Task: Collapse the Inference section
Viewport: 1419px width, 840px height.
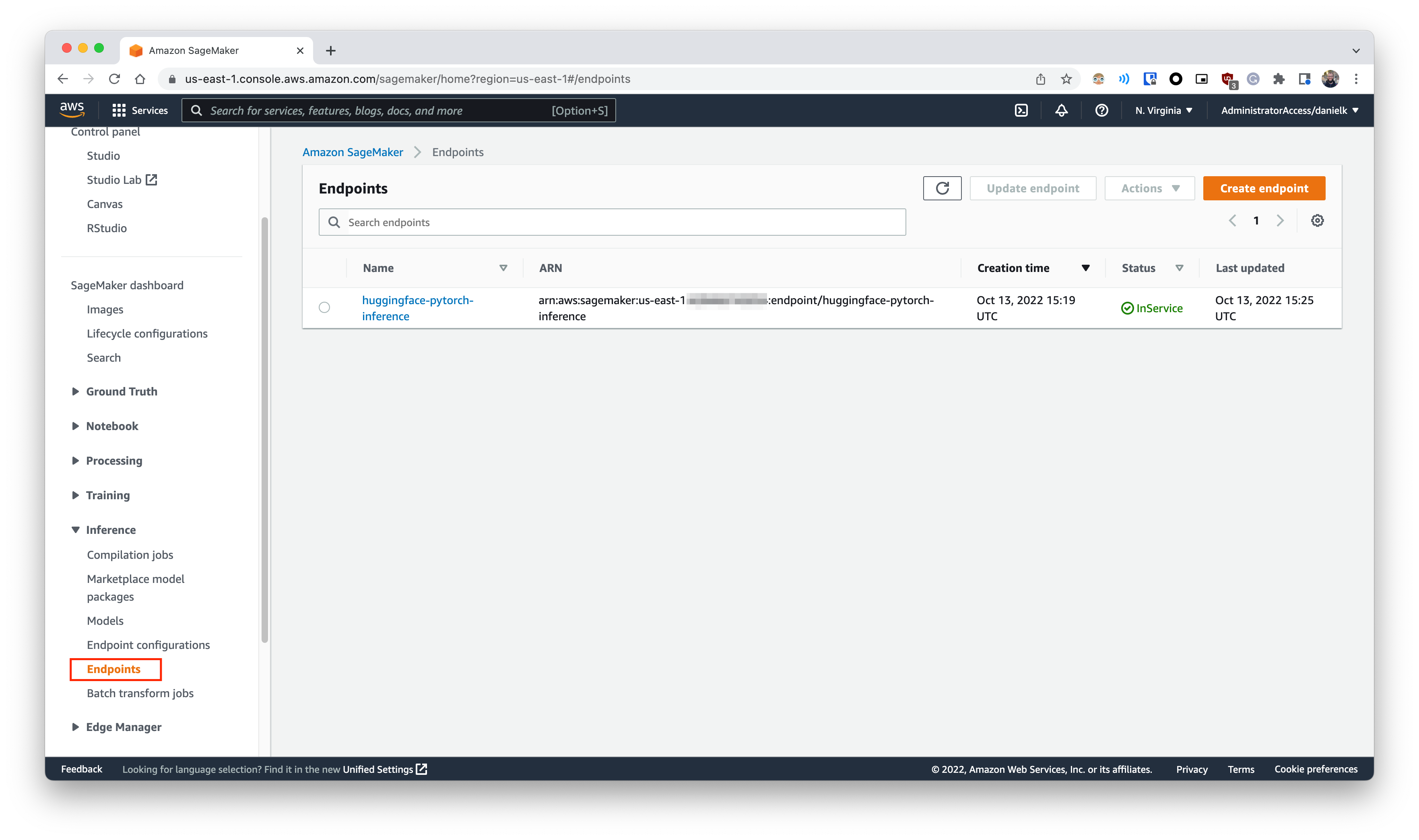Action: pos(75,530)
